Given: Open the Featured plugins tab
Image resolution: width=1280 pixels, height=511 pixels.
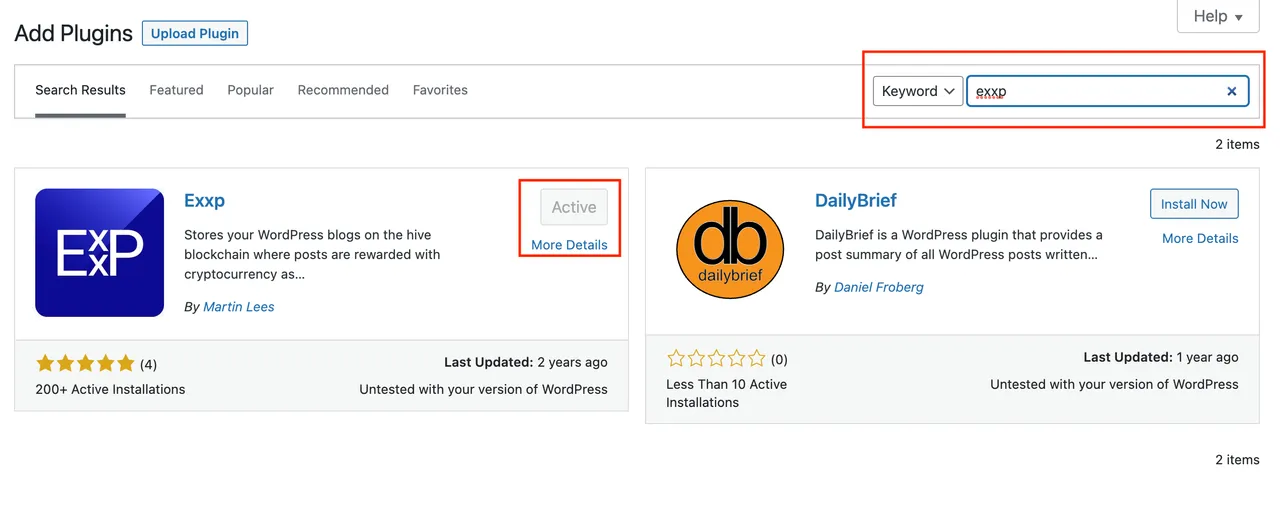Looking at the screenshot, I should [x=176, y=90].
